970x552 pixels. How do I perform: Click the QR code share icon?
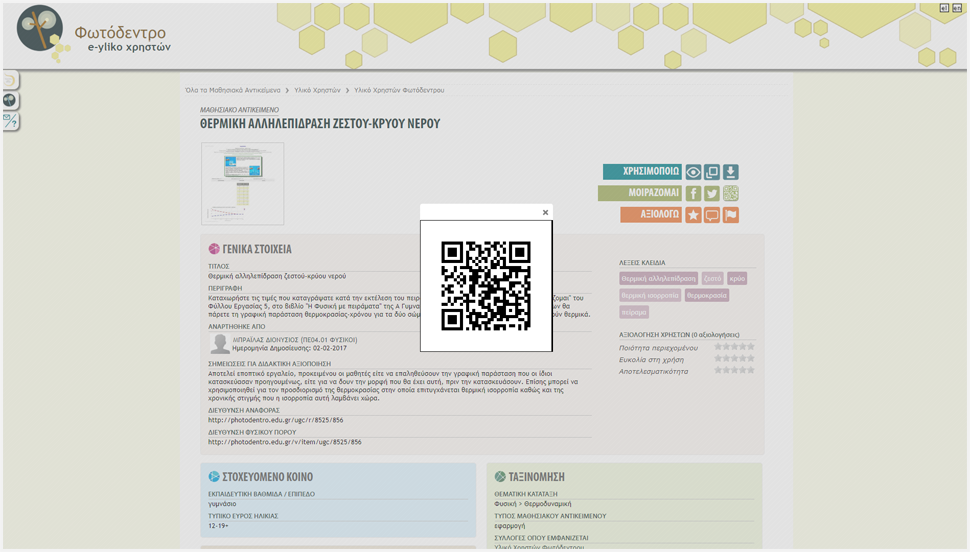pyautogui.click(x=731, y=194)
